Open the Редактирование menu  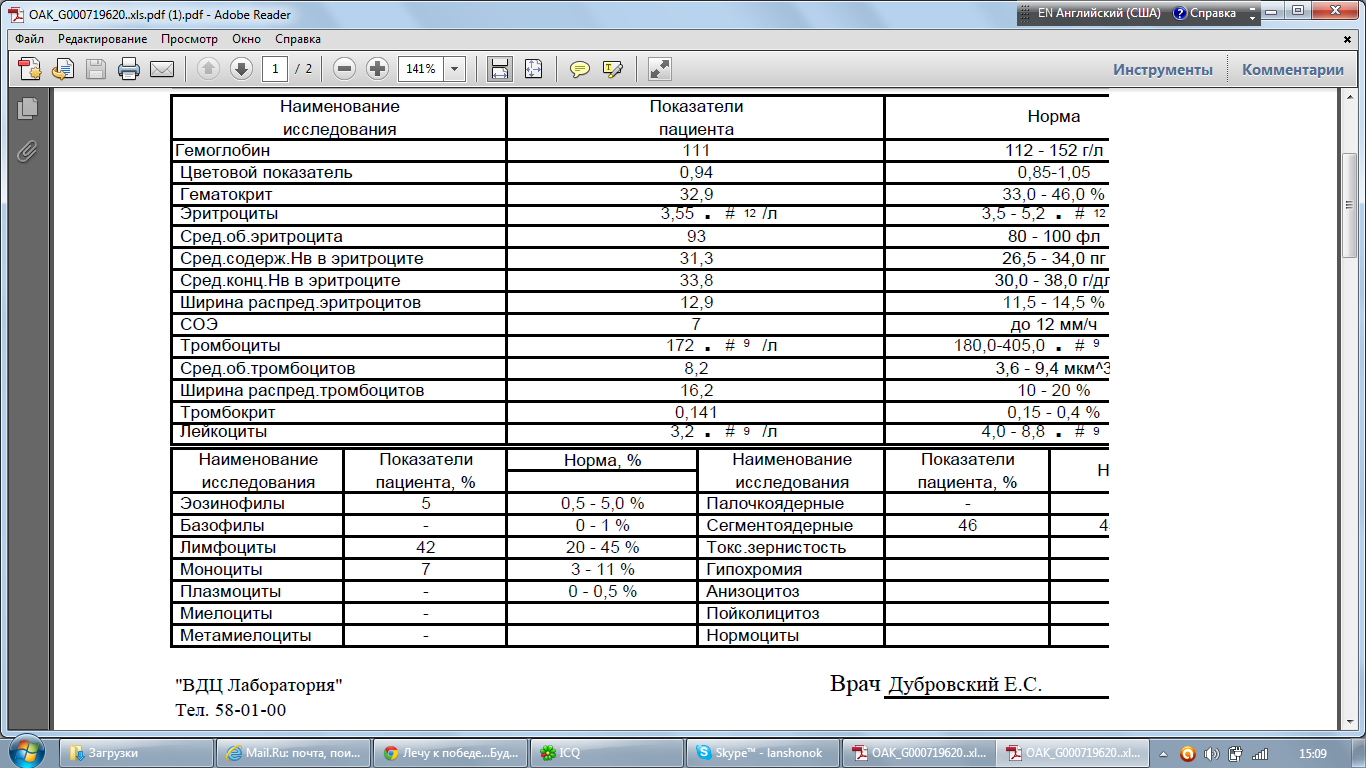click(x=102, y=39)
